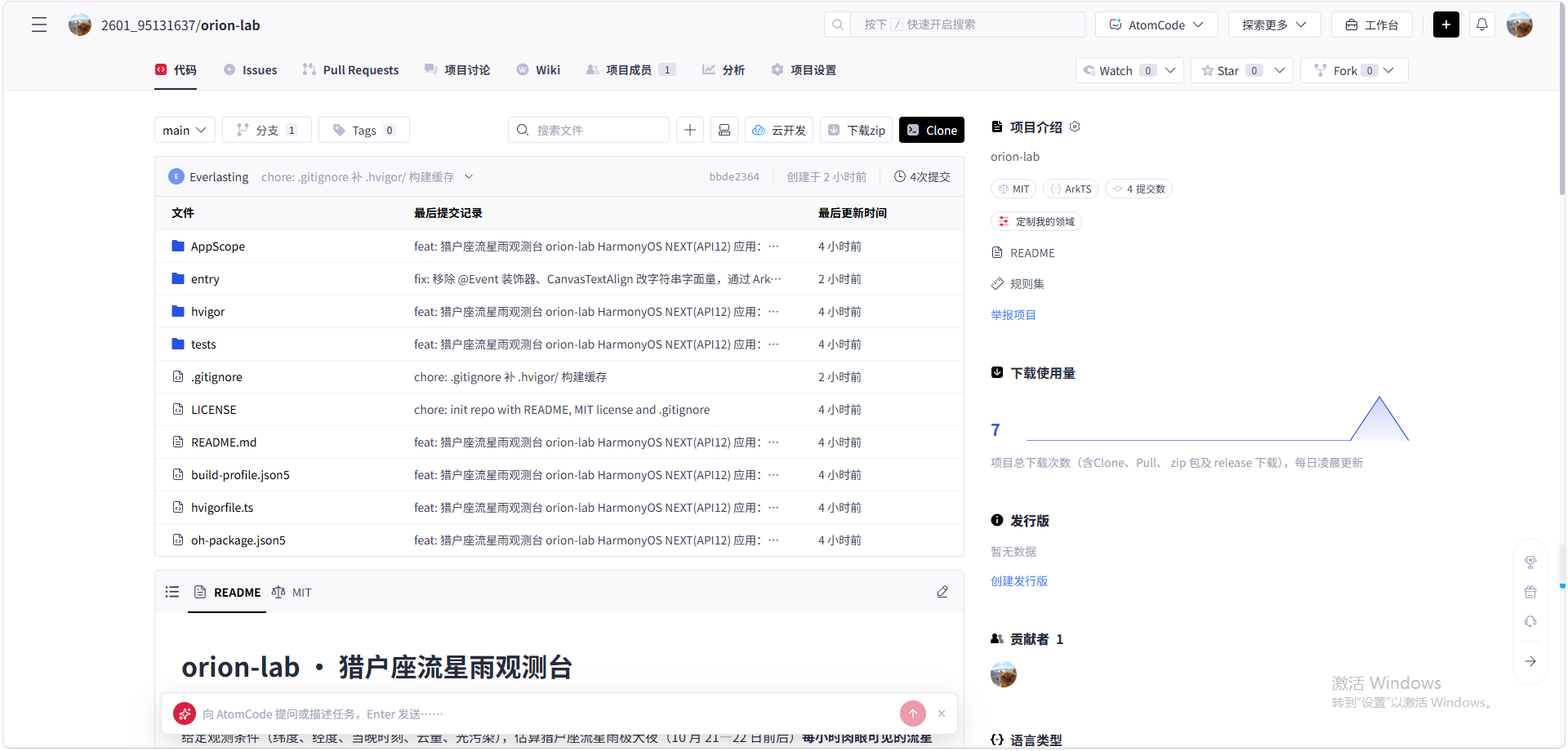Open the main branch dropdown
This screenshot has height=751, width=1568.
[x=185, y=130]
